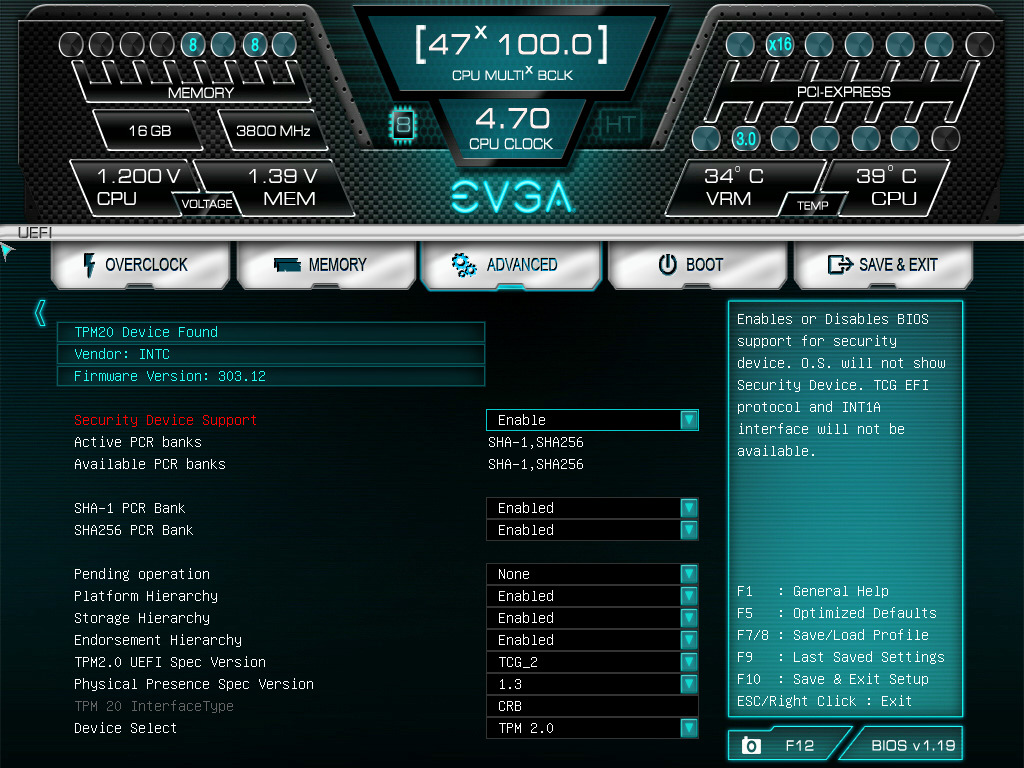Expand the SHA-1 PCR Bank dropdown
Viewport: 1024px width, 768px height.
click(592, 508)
